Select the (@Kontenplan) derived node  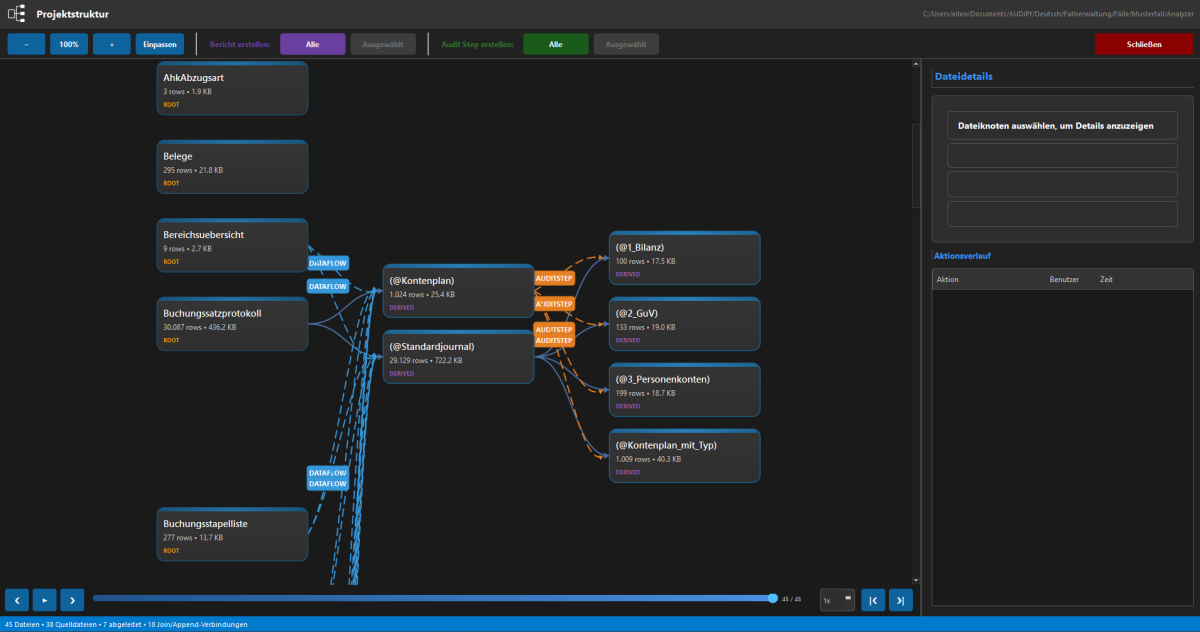click(x=458, y=291)
